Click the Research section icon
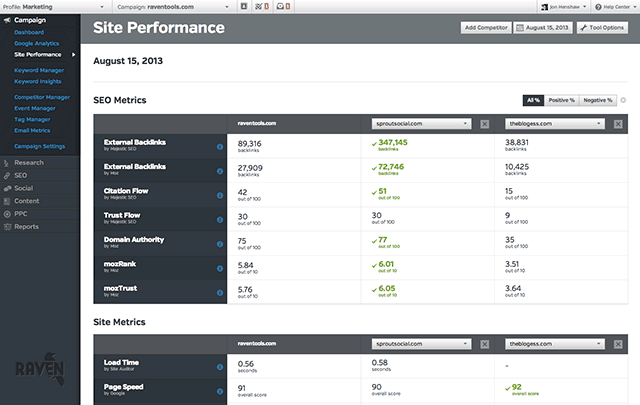Image resolution: width=640 pixels, height=405 pixels. 7,163
